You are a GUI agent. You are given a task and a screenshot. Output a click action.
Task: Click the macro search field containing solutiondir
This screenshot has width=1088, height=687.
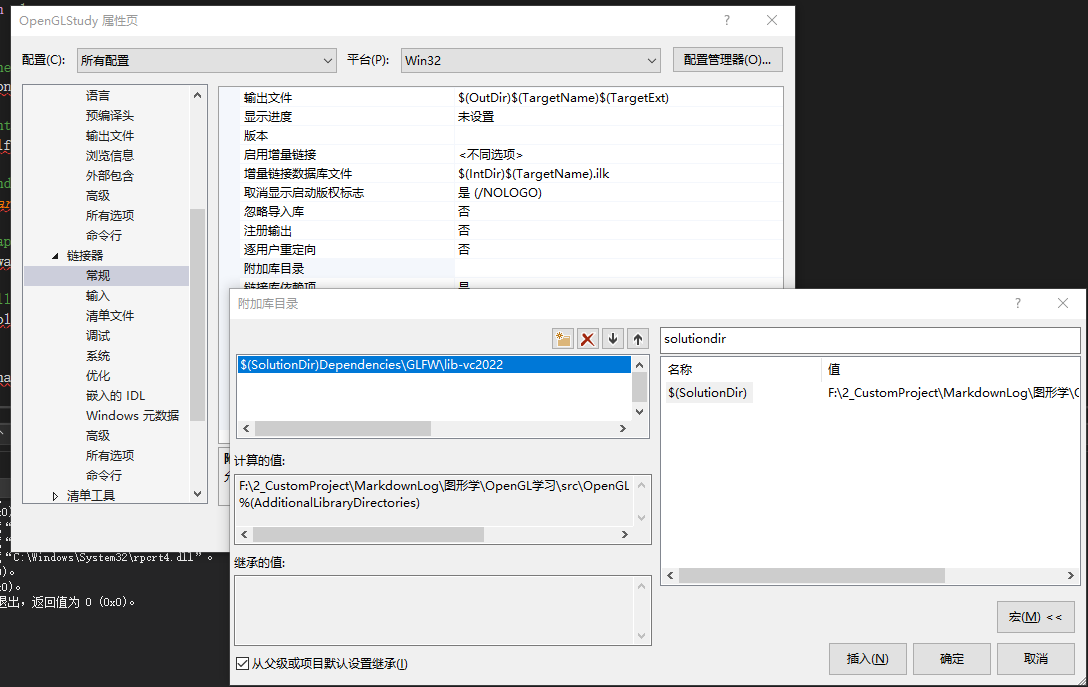868,340
